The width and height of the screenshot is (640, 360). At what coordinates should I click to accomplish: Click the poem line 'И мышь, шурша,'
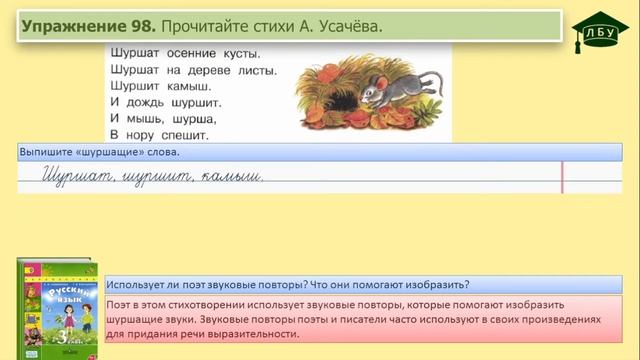[x=163, y=119]
